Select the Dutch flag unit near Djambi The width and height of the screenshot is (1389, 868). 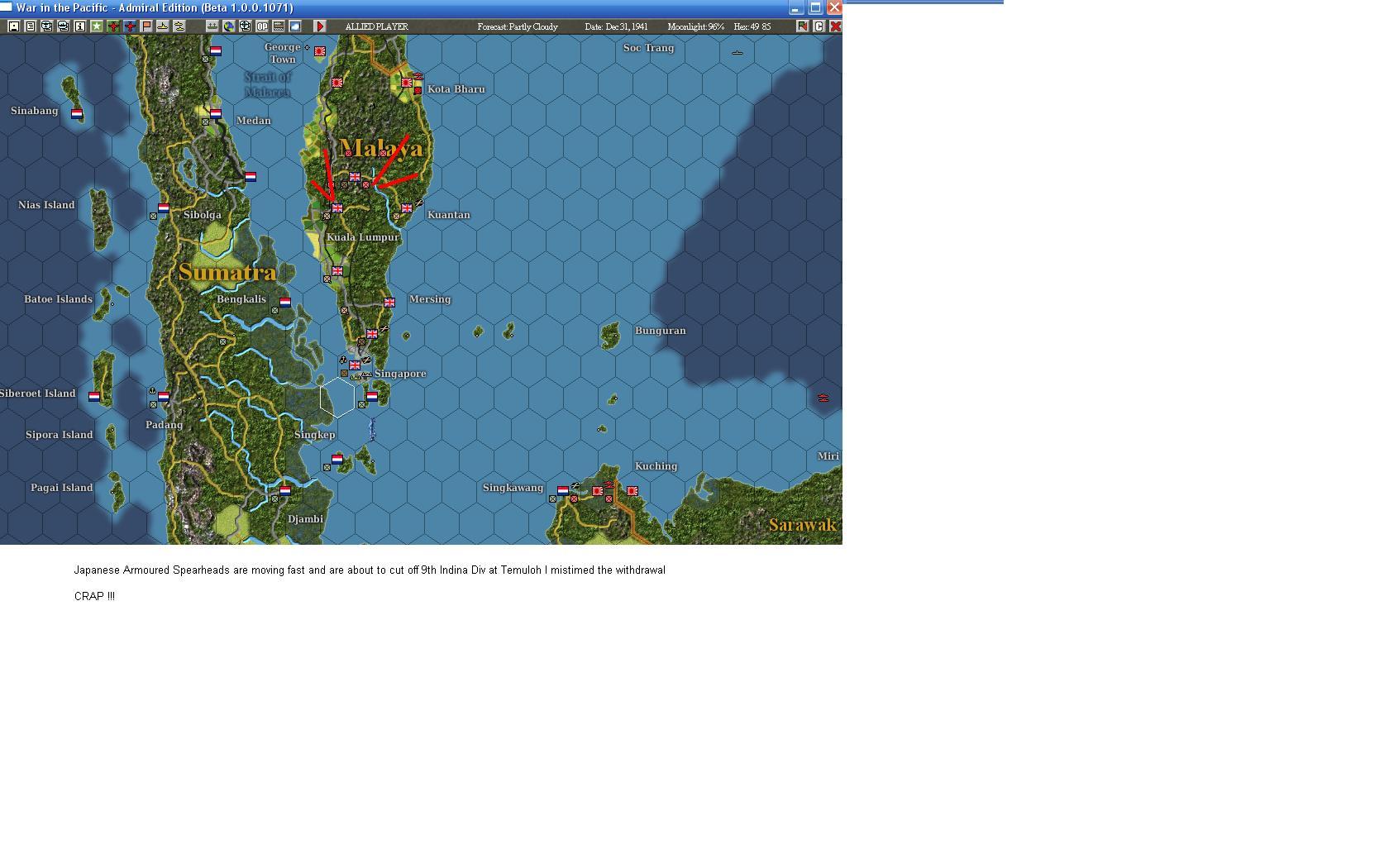285,491
